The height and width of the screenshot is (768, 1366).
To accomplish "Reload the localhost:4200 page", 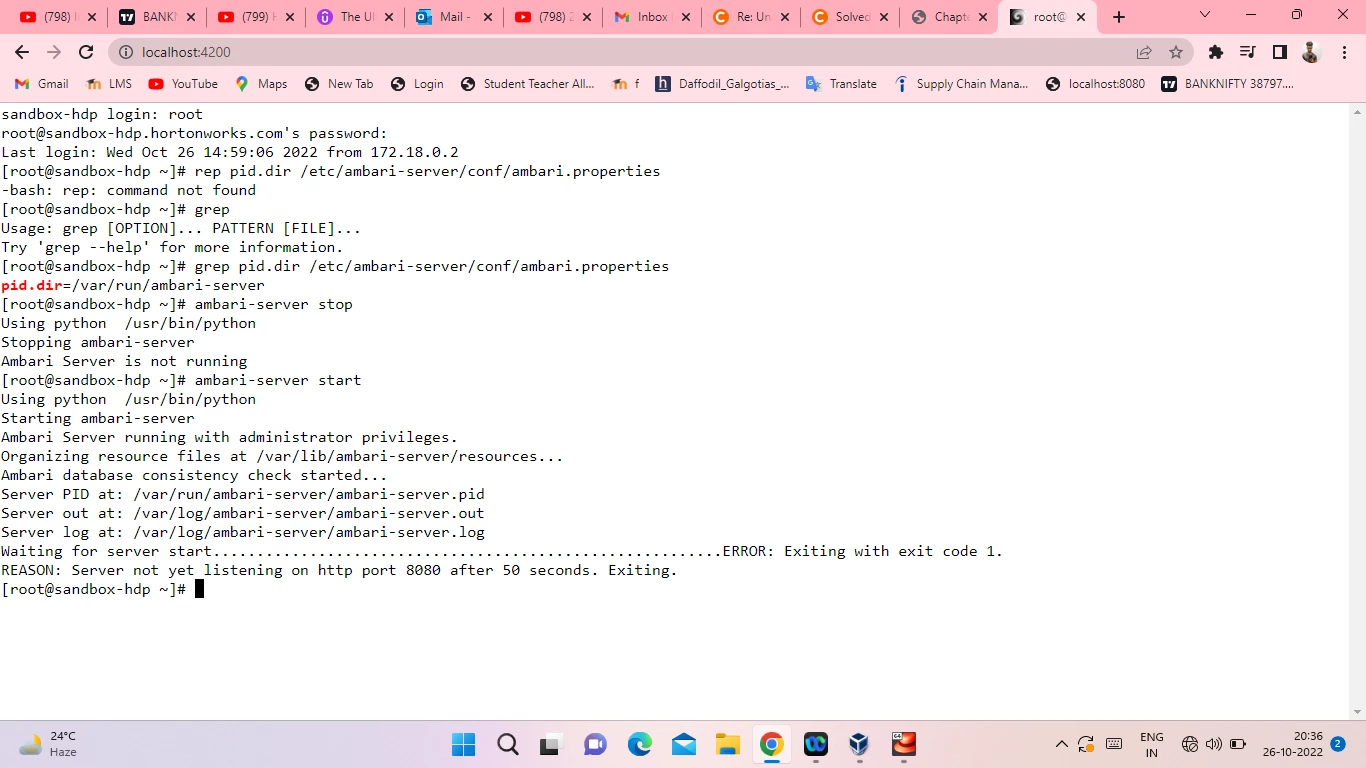I will click(x=86, y=52).
